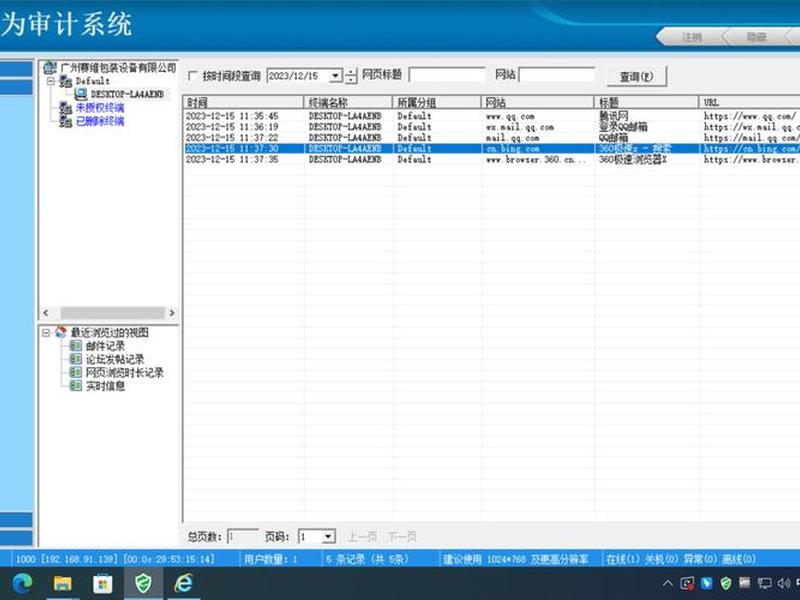
Task: Sort by the 网站 column header
Action: 538,102
